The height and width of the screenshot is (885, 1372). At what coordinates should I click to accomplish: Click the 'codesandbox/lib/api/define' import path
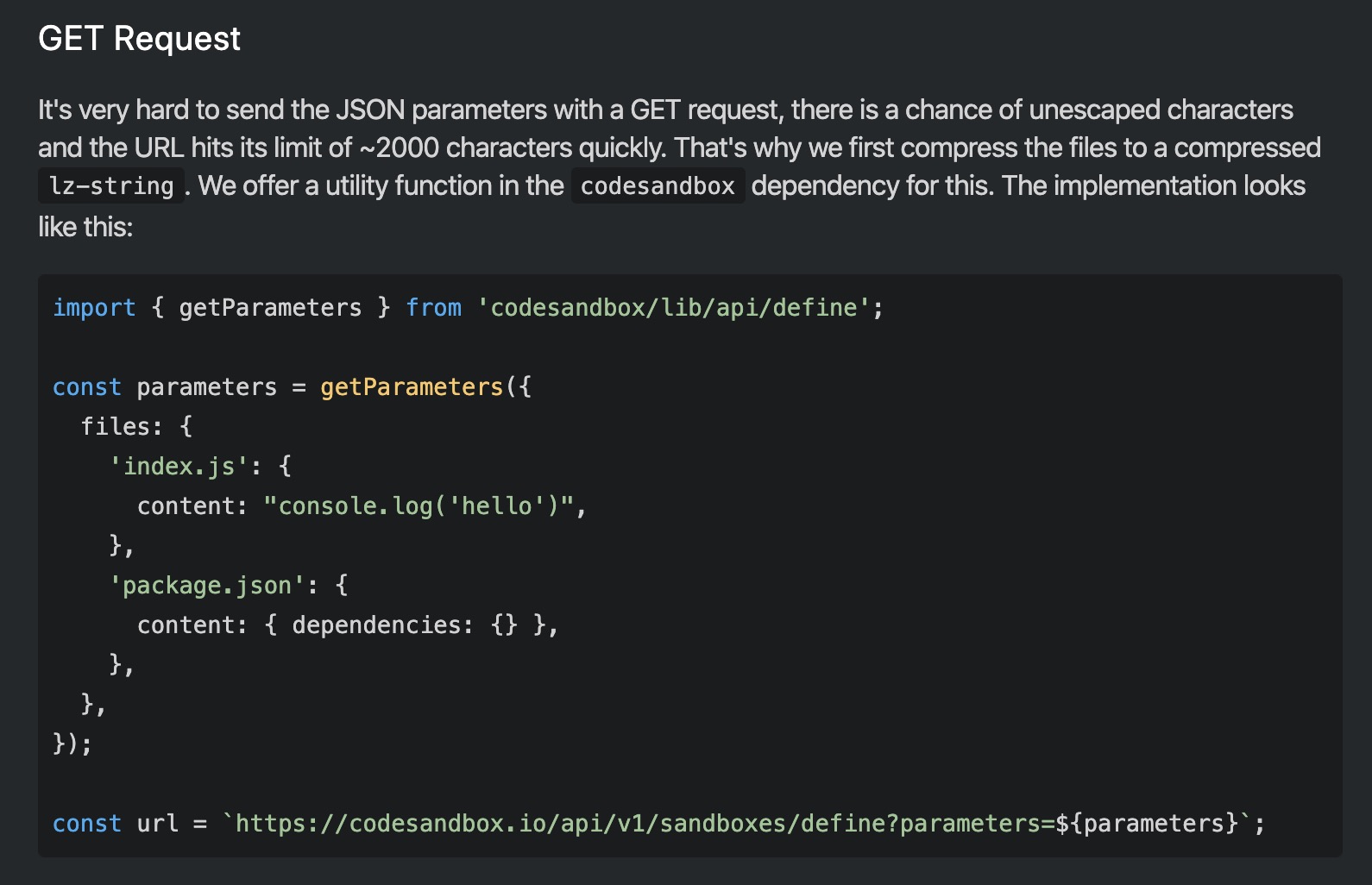click(673, 308)
